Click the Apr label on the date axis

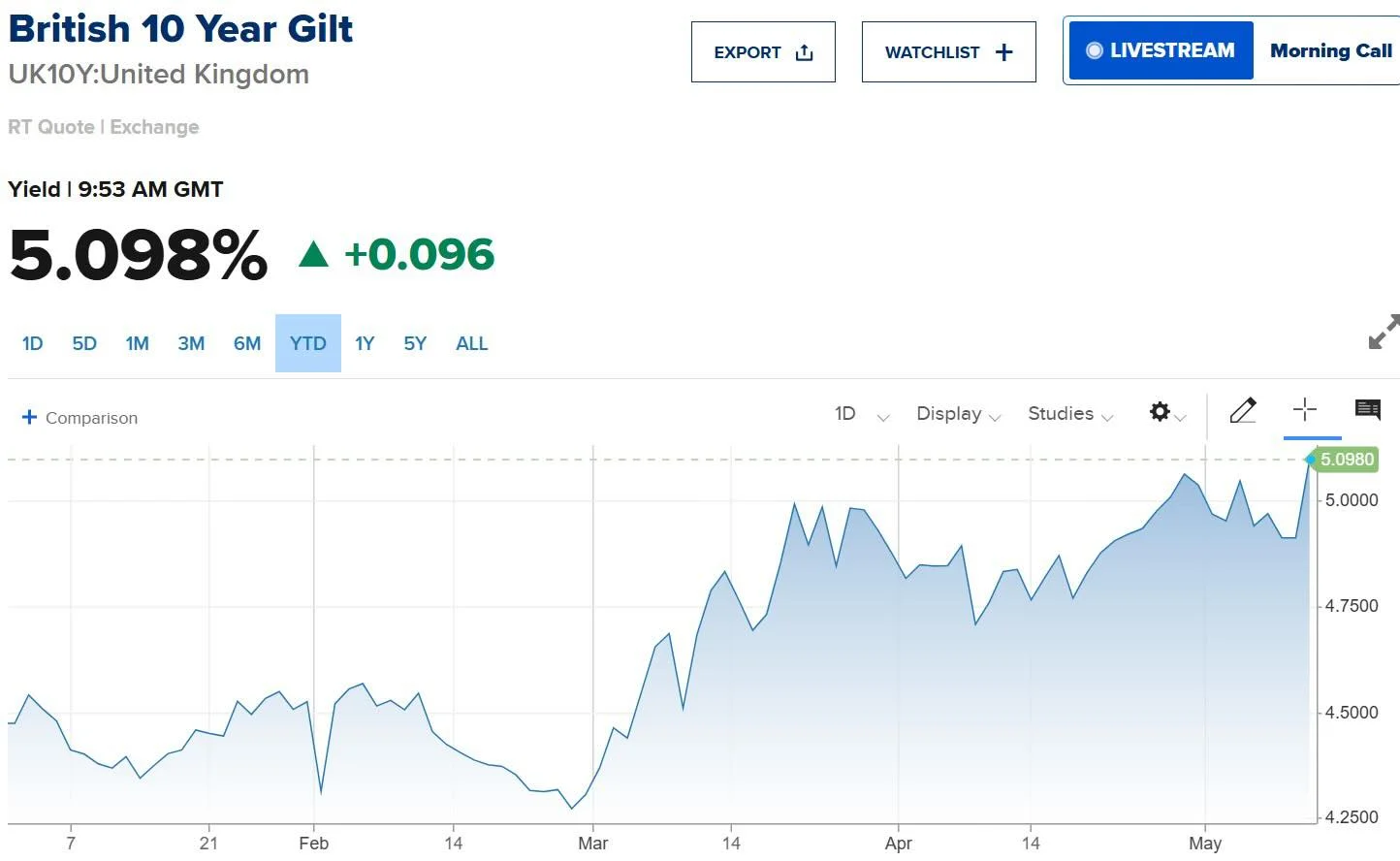tap(899, 844)
